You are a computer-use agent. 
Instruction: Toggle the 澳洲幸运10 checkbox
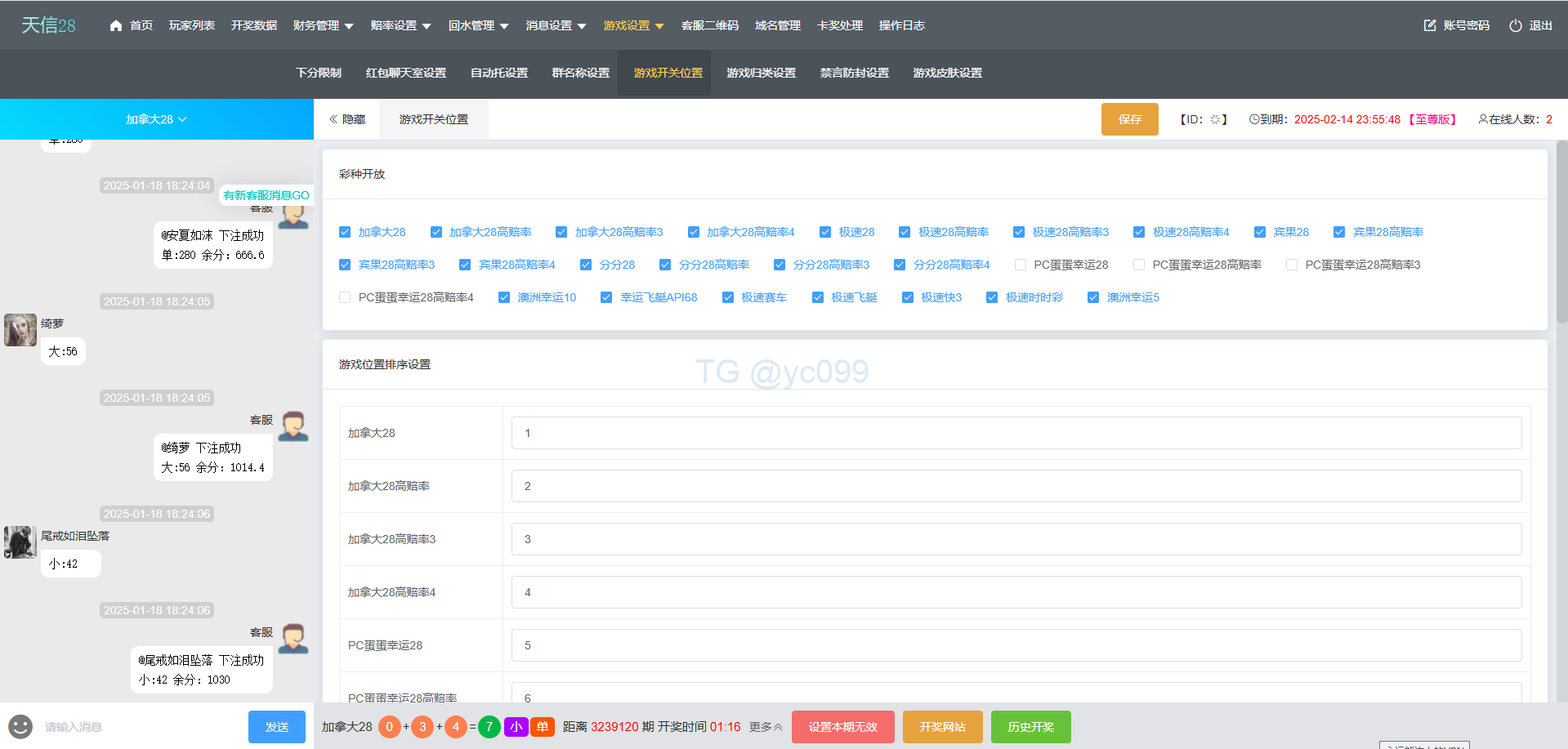tap(504, 297)
